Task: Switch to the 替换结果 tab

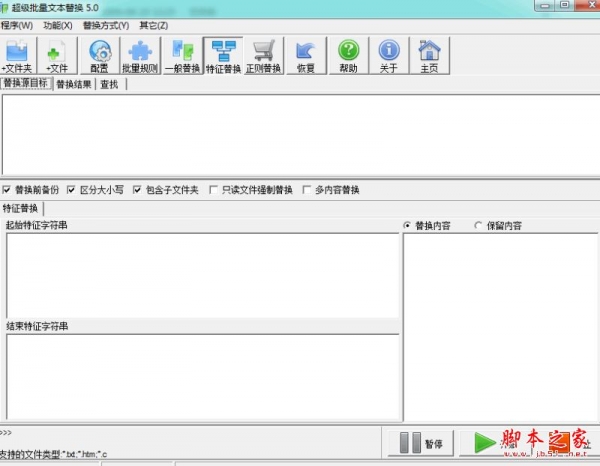Action: (x=74, y=84)
